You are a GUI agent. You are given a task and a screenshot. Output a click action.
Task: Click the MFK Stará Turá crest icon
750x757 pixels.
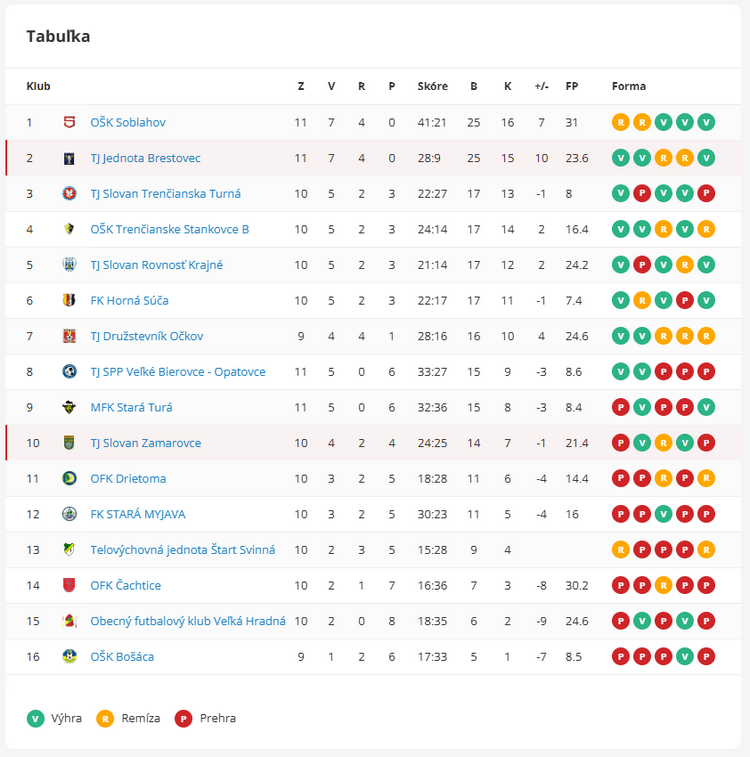[x=69, y=407]
